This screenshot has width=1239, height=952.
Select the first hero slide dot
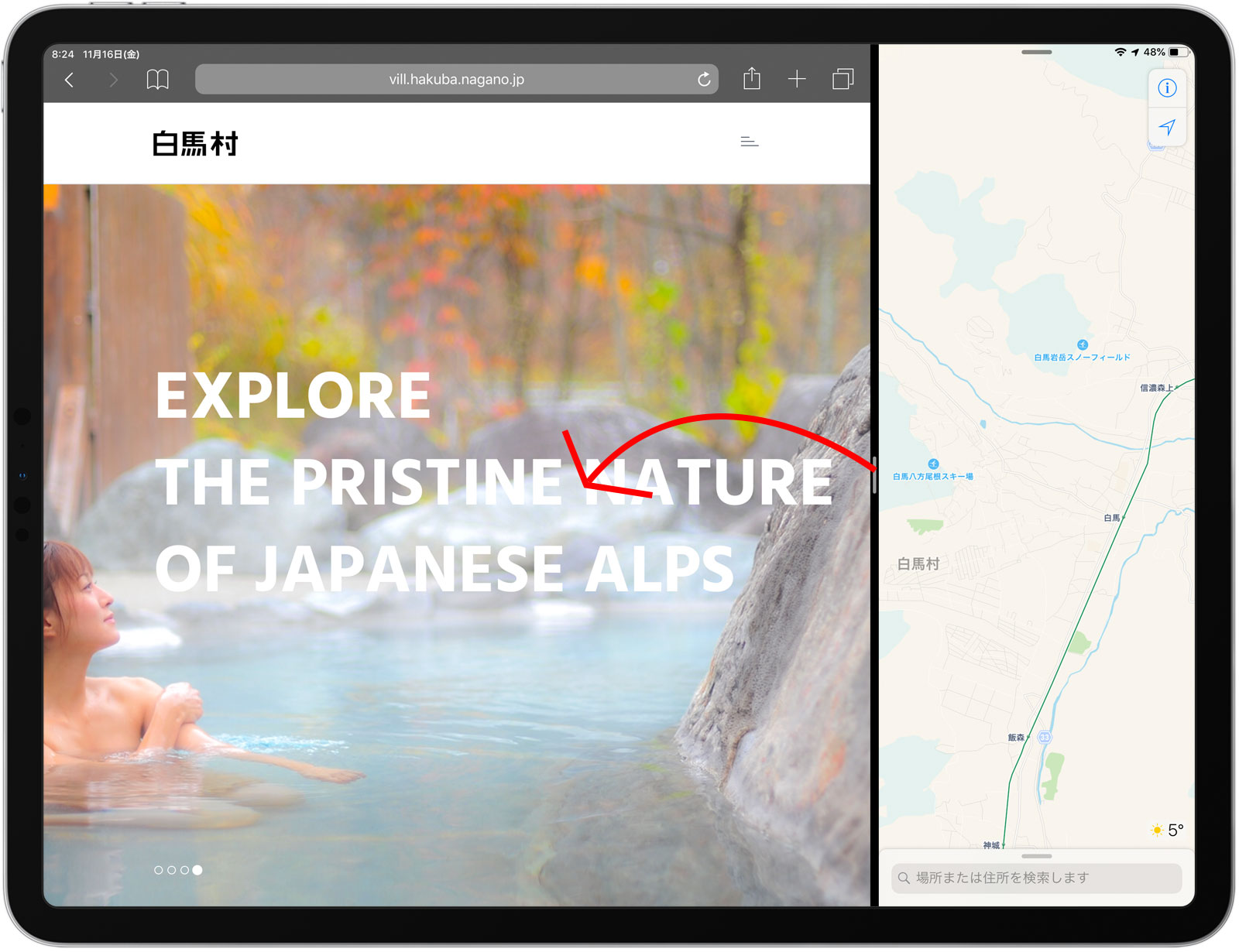[159, 870]
